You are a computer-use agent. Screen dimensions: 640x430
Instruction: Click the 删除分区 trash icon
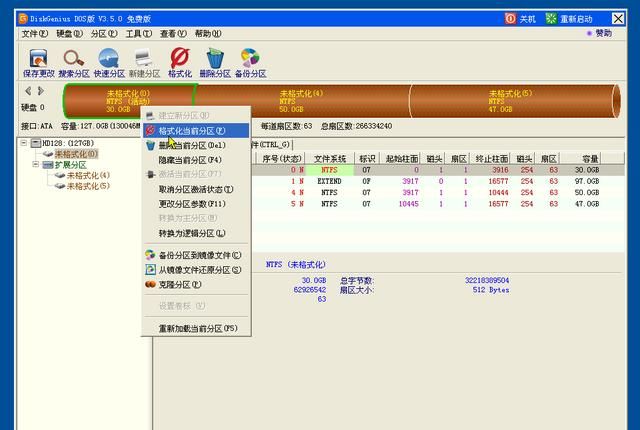215,62
